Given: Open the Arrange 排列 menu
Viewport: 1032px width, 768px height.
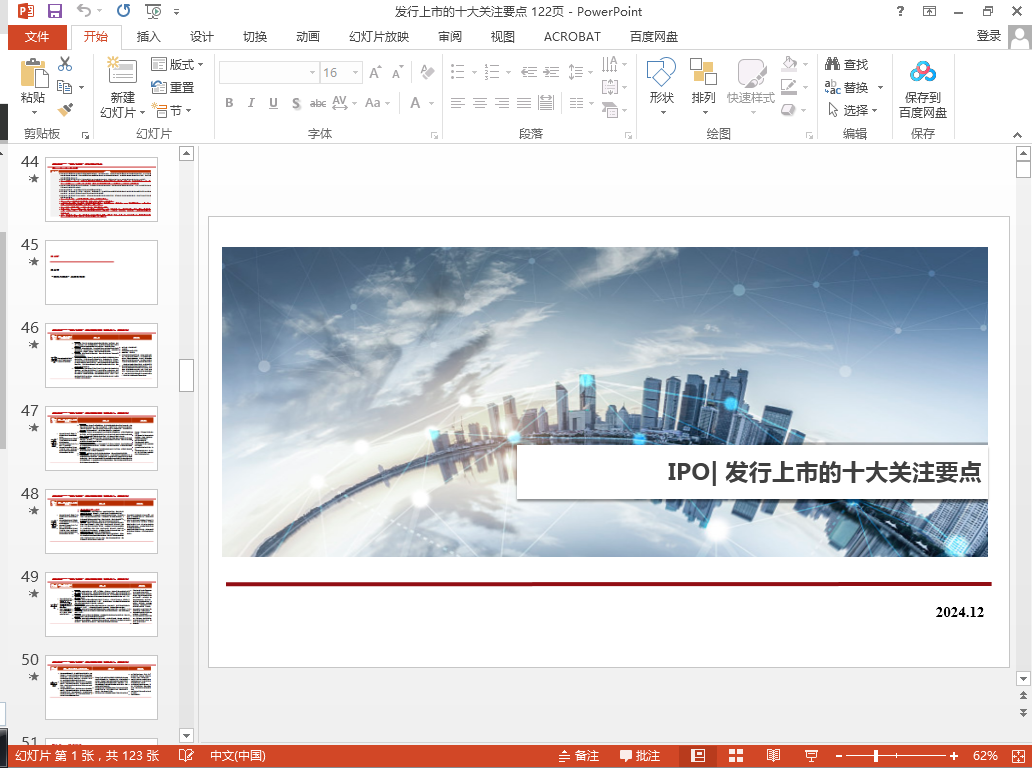Looking at the screenshot, I should (703, 86).
